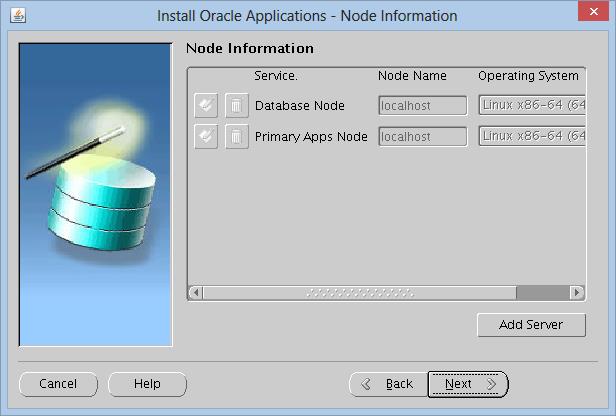Viewport: 616px width, 416px height.
Task: Click the horizontal scrollbar left arrow
Action: pos(196,293)
